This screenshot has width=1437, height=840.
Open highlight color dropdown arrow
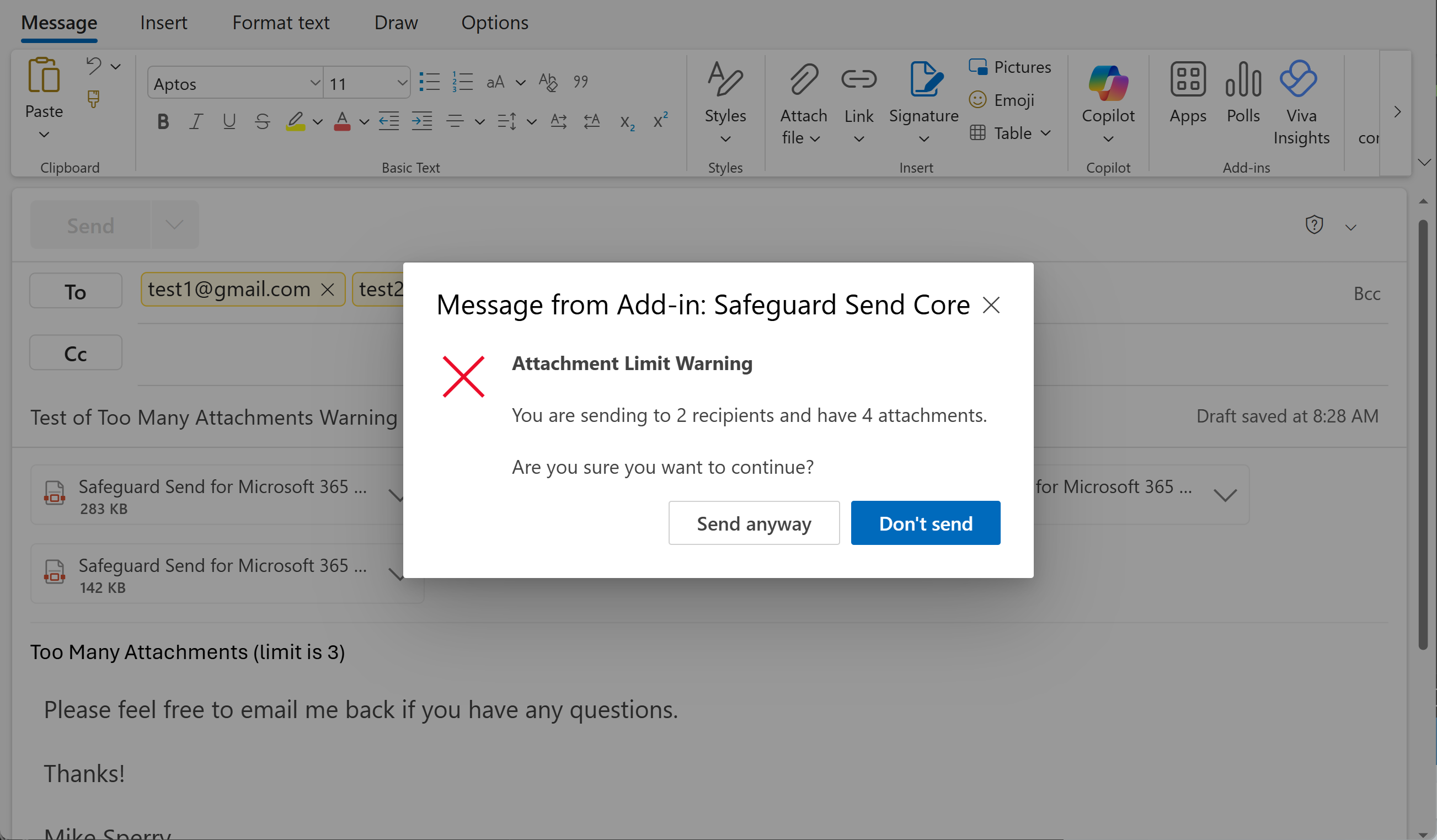[318, 121]
